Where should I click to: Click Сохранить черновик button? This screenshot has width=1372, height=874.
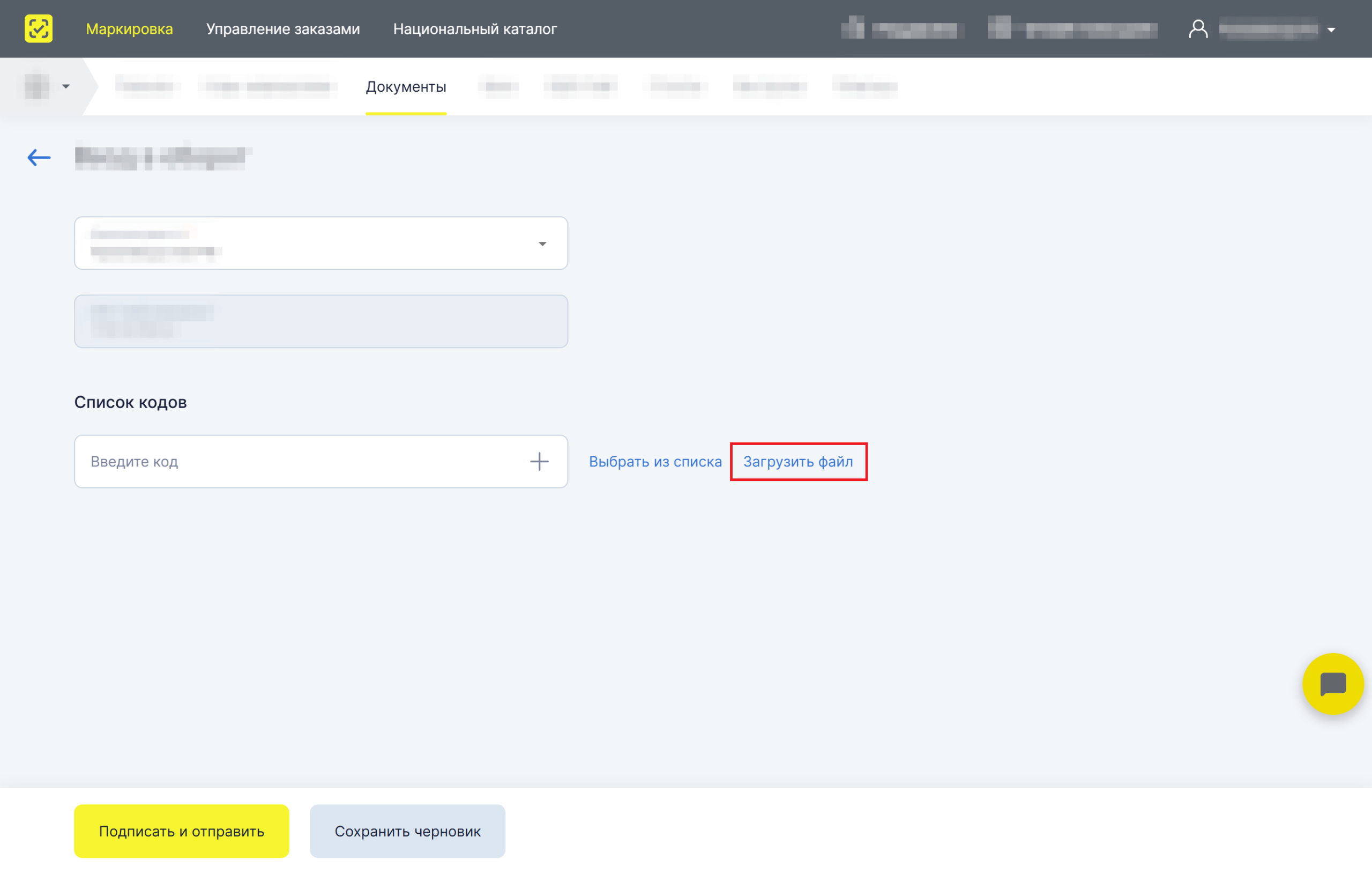coord(407,831)
